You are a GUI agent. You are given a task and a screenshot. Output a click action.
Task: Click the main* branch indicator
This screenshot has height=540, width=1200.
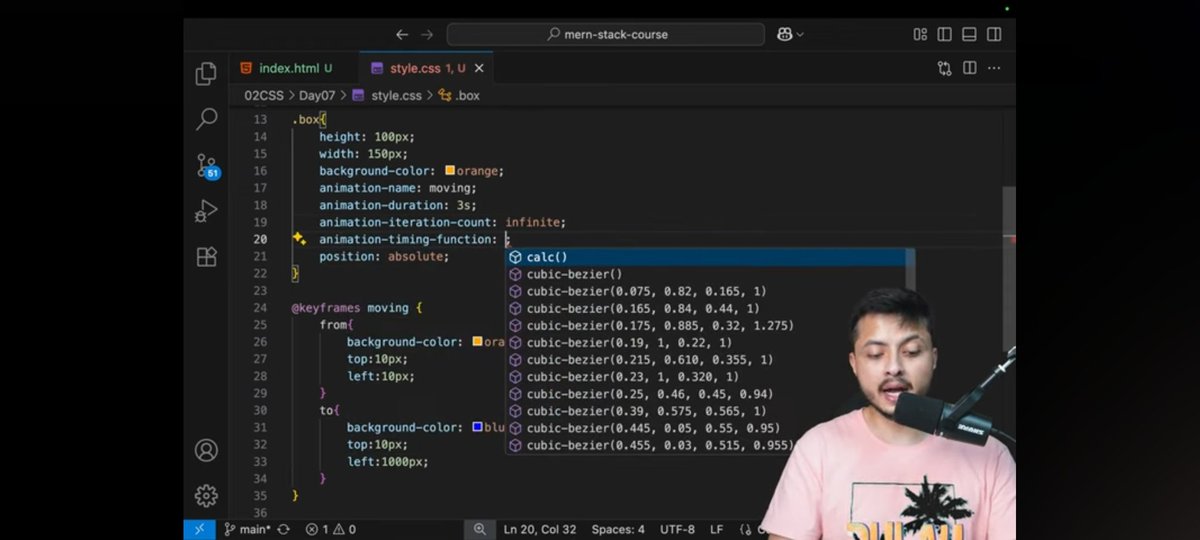[x=247, y=529]
